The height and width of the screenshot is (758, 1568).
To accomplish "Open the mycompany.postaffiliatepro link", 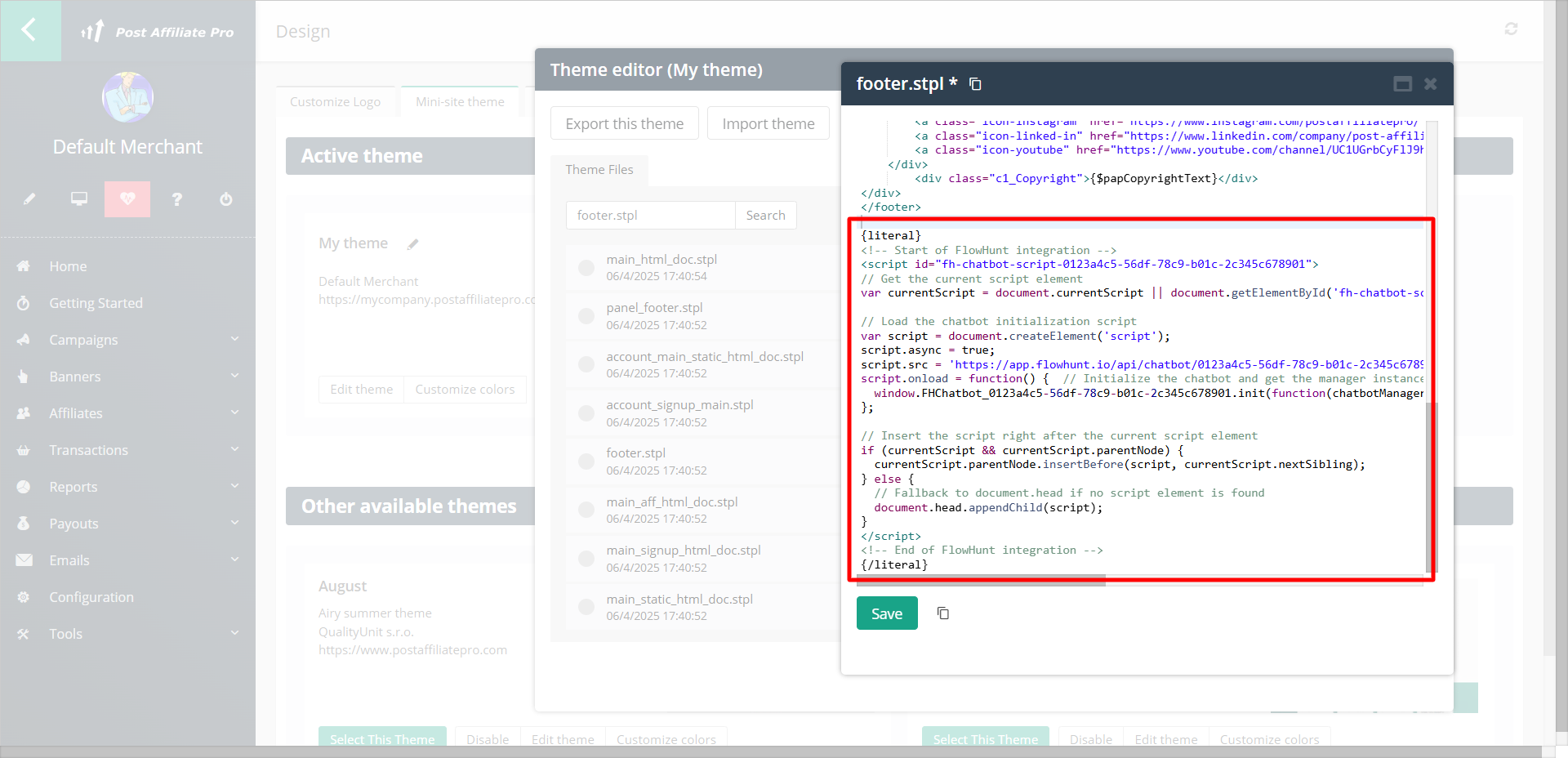I will 426,300.
